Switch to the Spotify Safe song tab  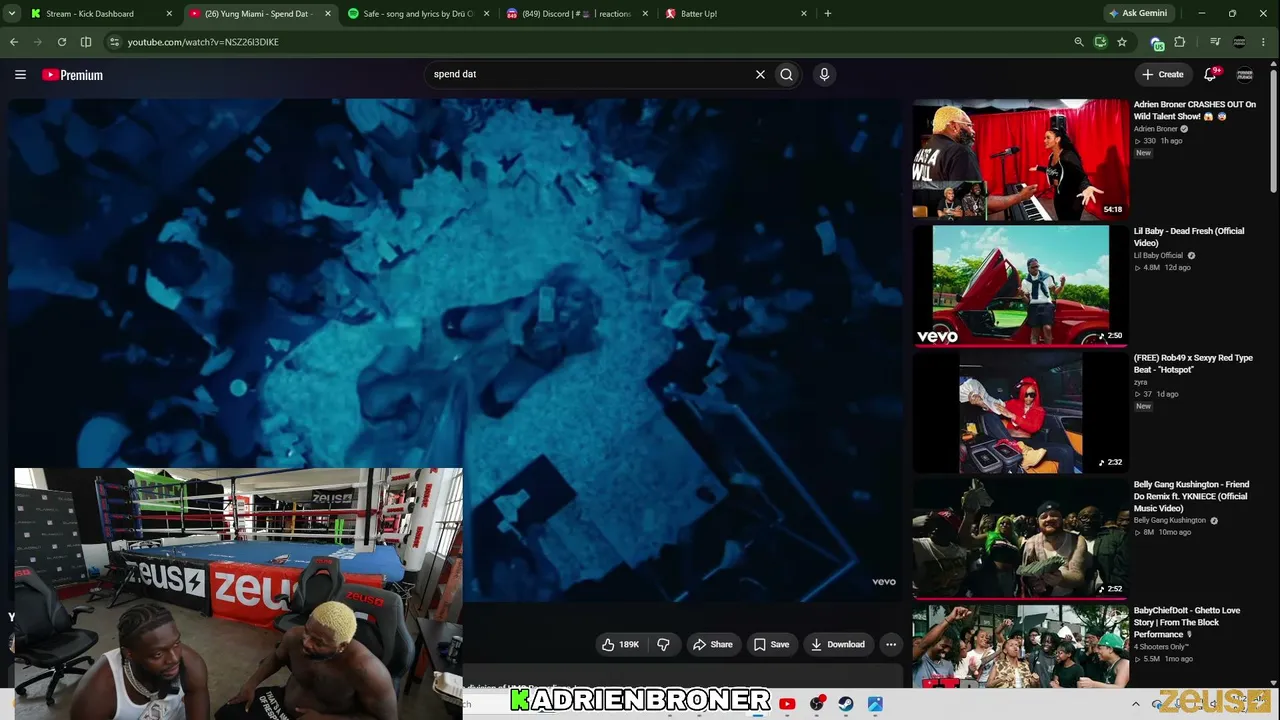click(418, 14)
